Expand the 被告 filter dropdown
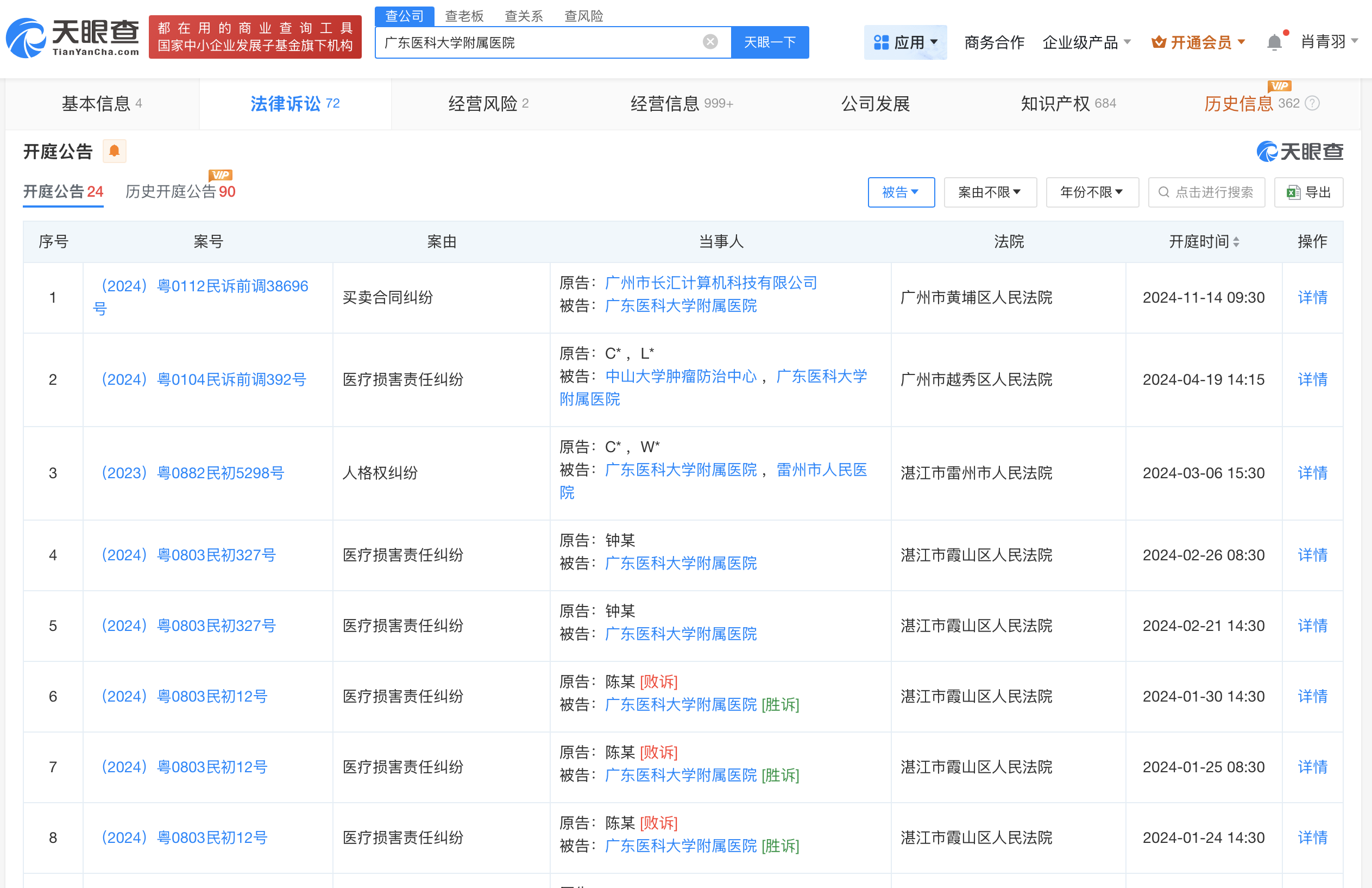The image size is (1372, 888). [x=901, y=192]
